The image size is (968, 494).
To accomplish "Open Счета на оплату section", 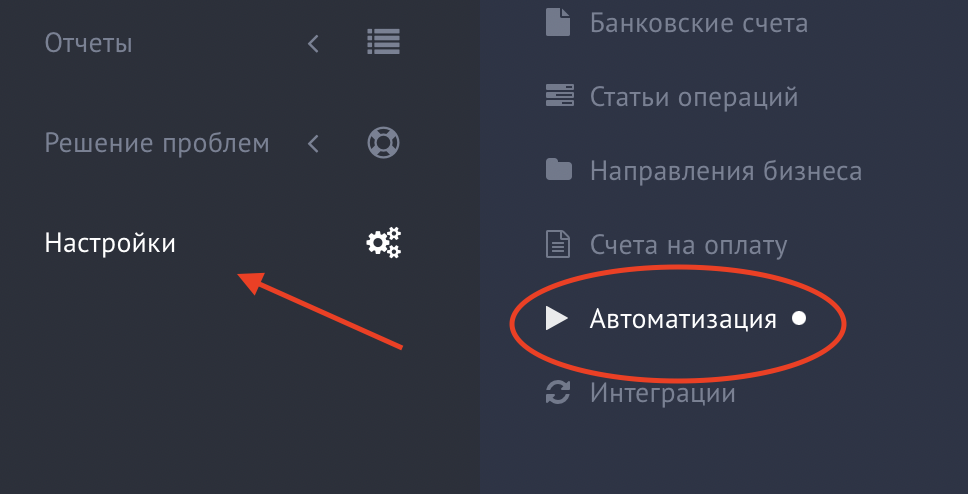I will coord(688,245).
